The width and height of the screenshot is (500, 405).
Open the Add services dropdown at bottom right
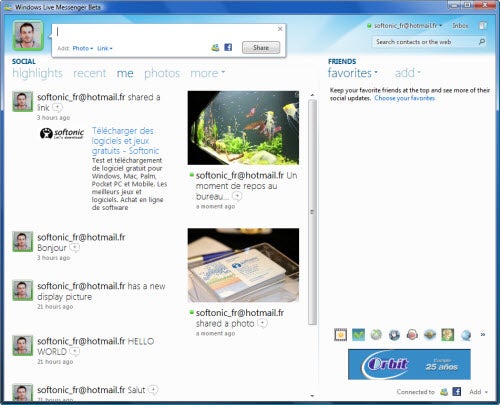point(478,392)
